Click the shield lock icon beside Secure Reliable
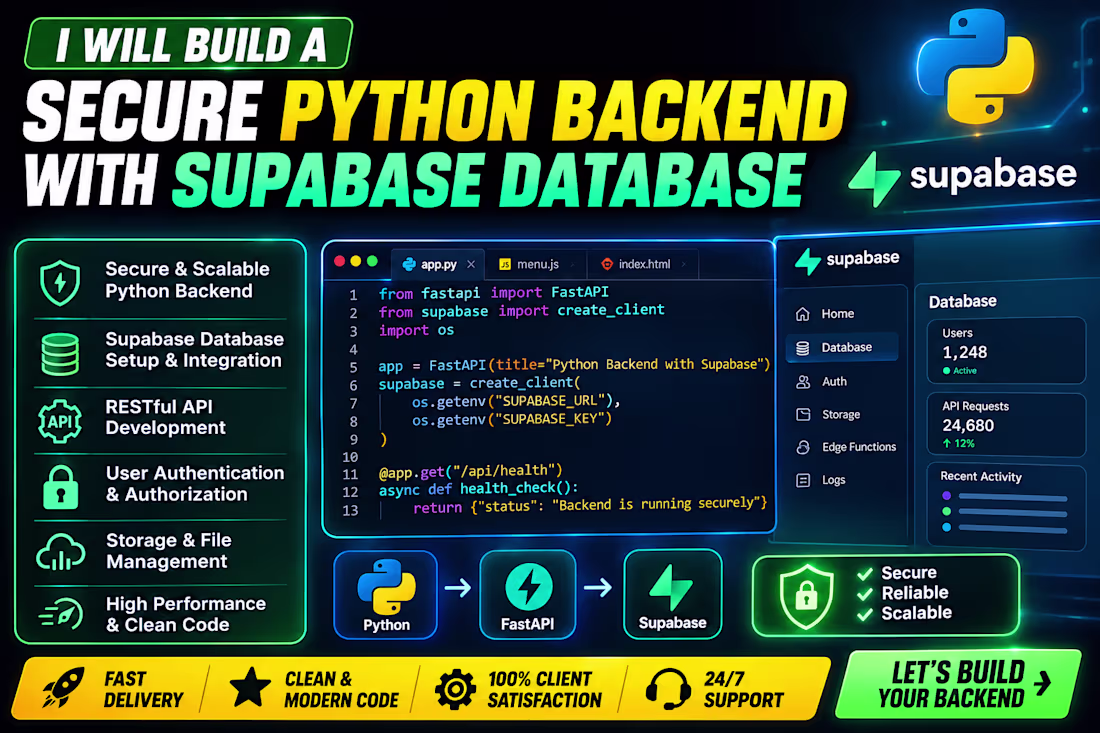This screenshot has width=1100, height=733. 806,596
